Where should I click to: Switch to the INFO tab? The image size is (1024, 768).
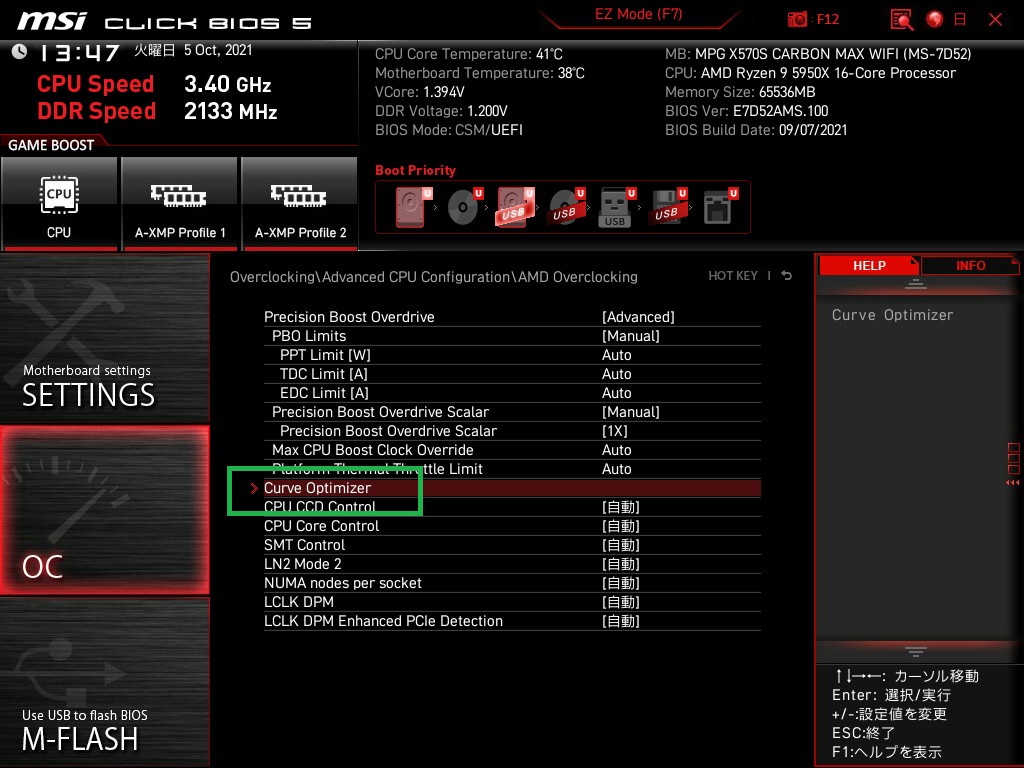point(970,266)
